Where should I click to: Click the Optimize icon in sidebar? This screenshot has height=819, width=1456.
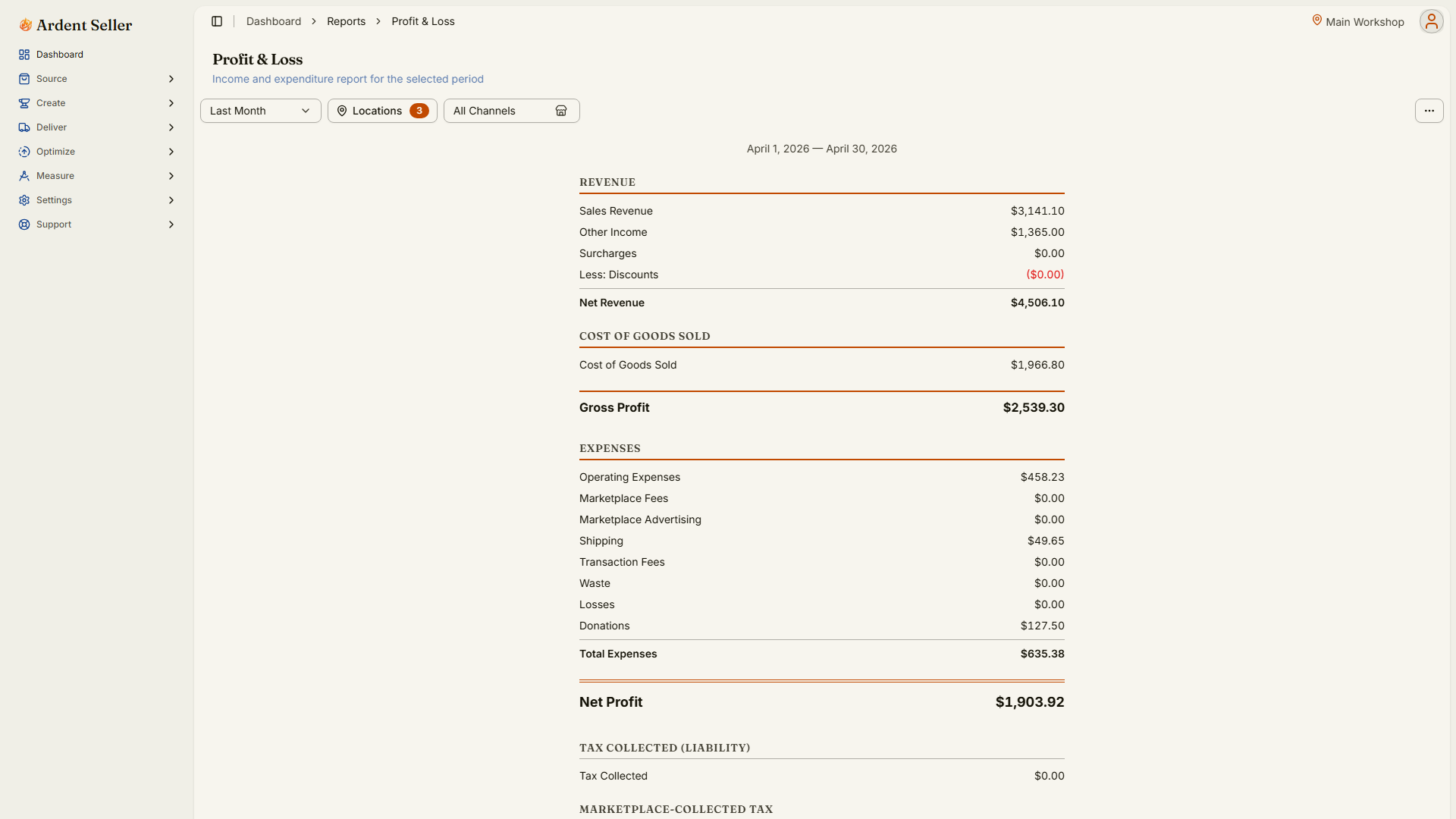click(x=24, y=152)
